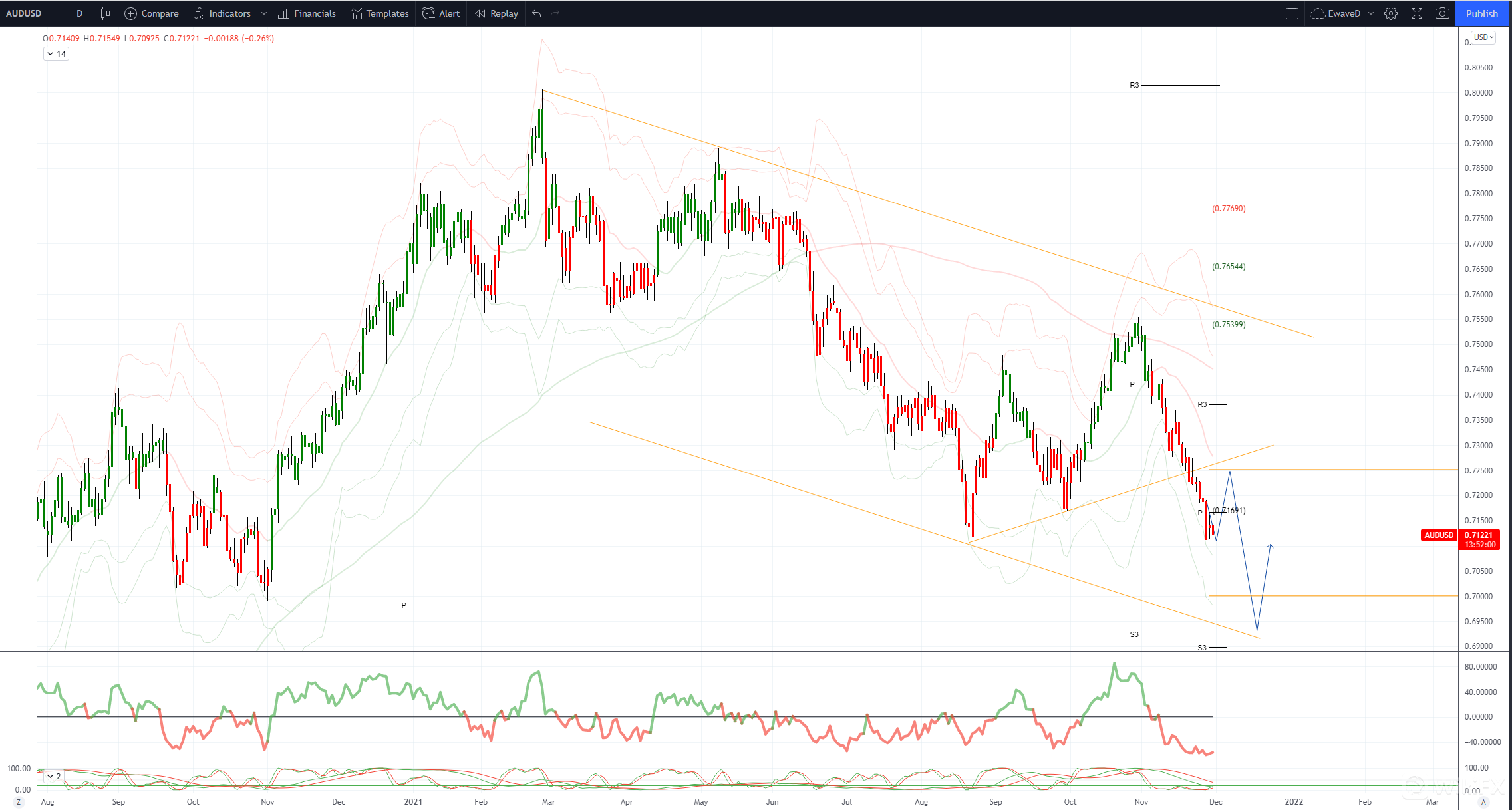Viewport: 1512px width, 810px height.
Task: Open chart settings gear
Action: click(x=1391, y=13)
